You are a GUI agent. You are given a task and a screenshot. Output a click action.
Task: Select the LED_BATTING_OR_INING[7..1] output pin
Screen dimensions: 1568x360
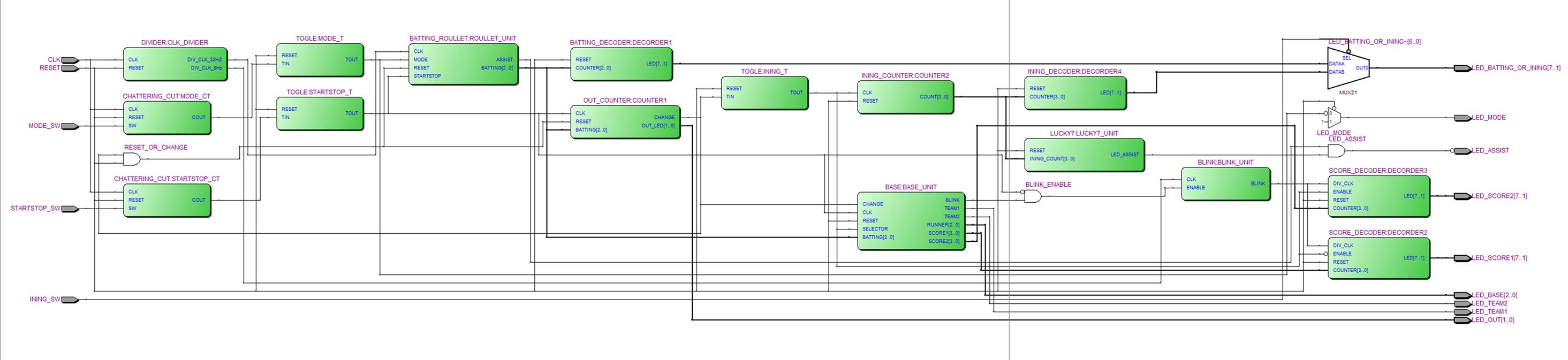(1462, 68)
